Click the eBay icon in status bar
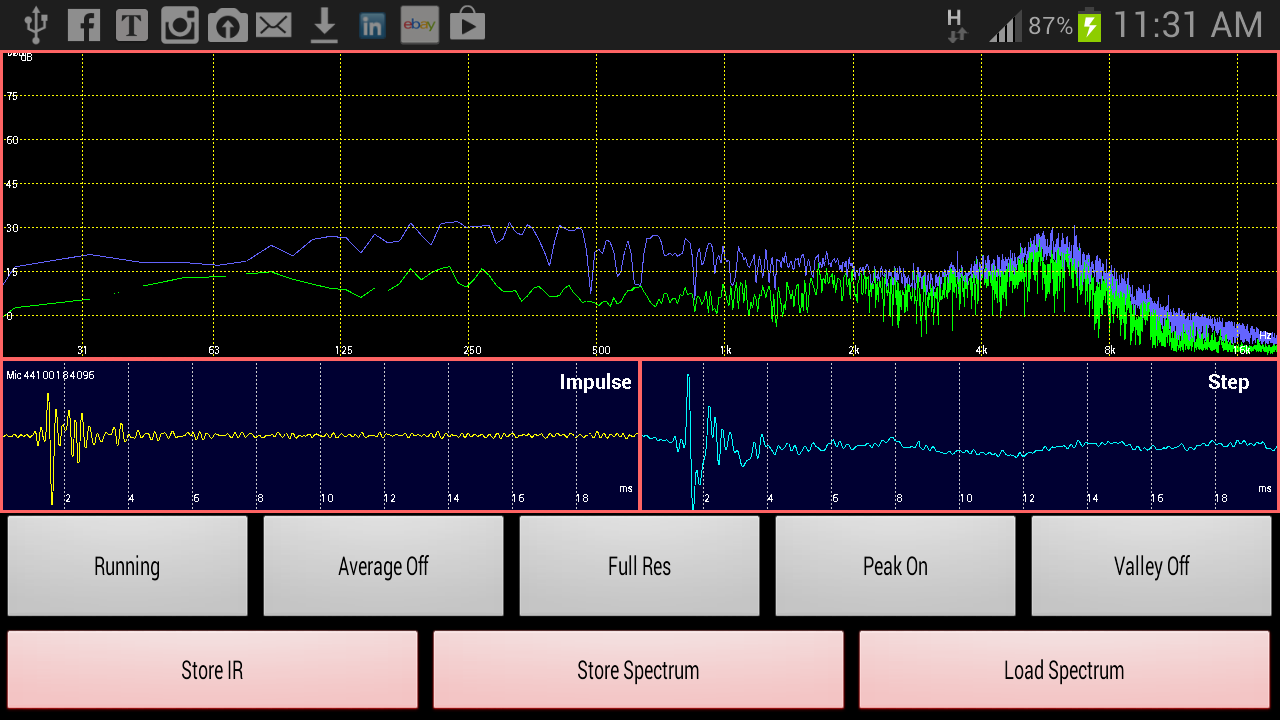The image size is (1280, 720). (419, 24)
